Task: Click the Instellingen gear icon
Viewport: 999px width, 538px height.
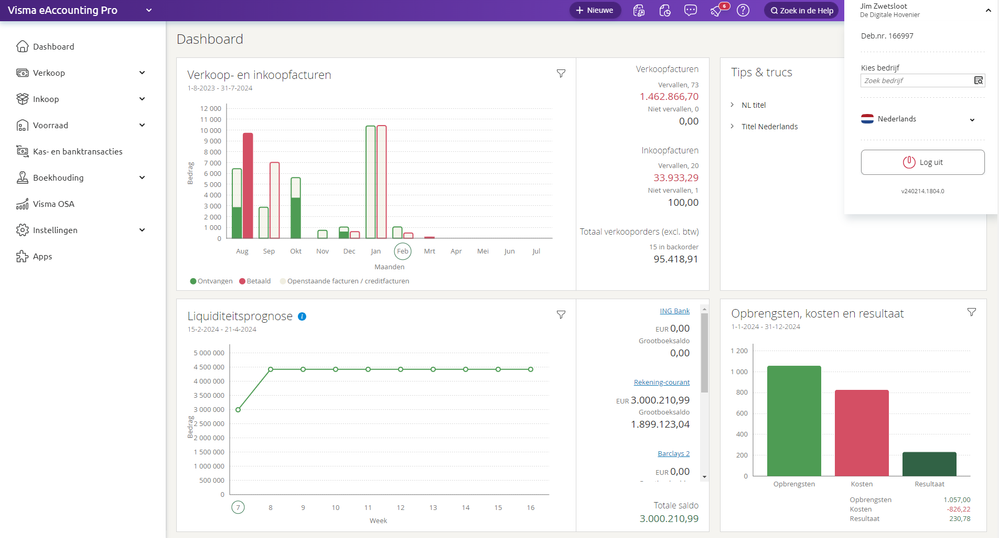Action: click(x=22, y=230)
